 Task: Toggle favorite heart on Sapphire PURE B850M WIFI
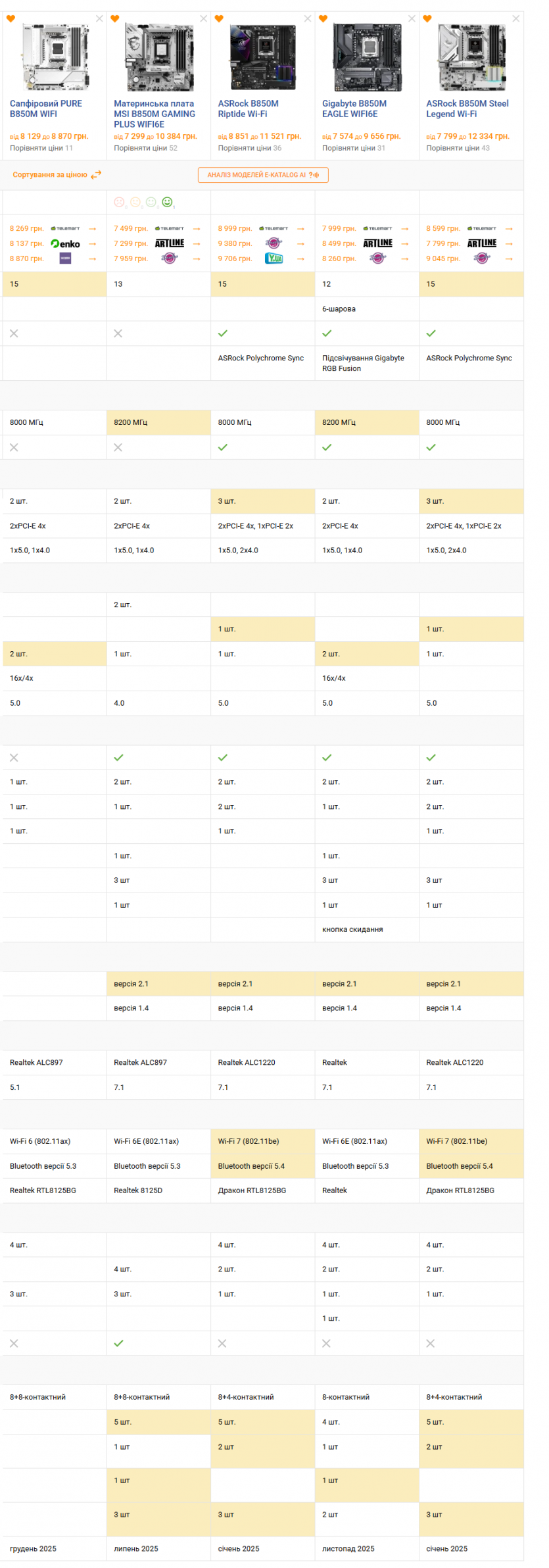pyautogui.click(x=11, y=19)
